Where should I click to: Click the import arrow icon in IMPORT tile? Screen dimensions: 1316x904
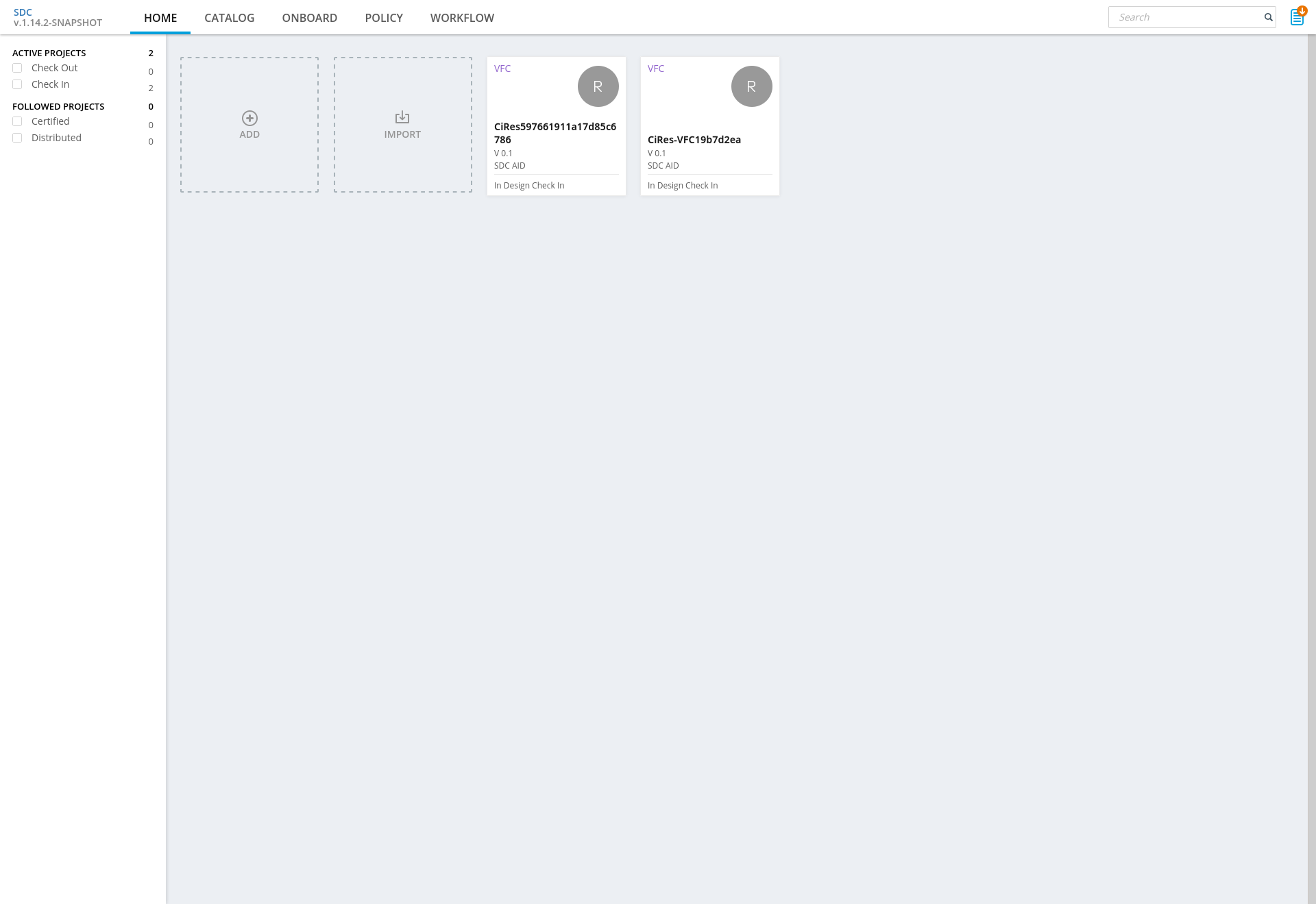(402, 117)
